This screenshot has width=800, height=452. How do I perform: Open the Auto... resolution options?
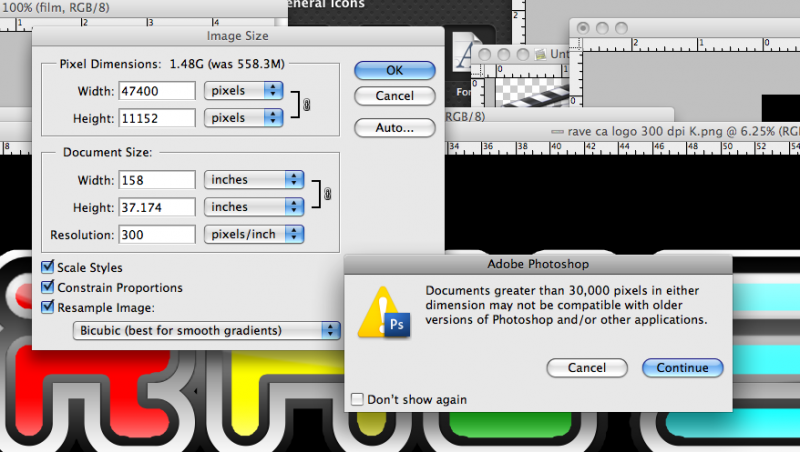394,128
